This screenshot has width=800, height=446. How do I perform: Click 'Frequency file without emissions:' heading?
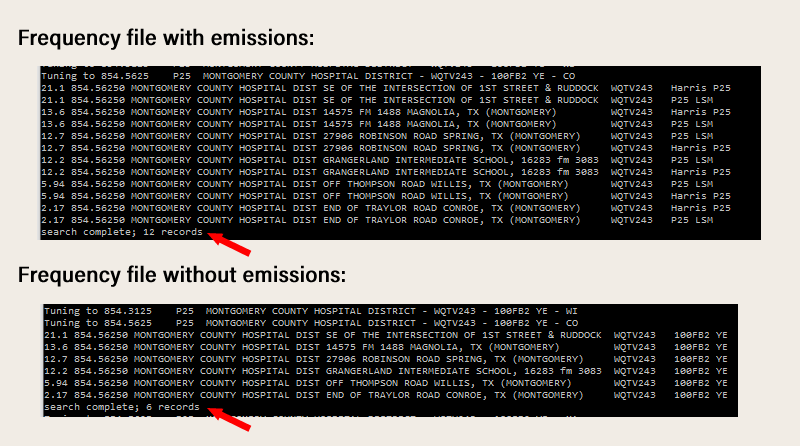click(x=182, y=275)
